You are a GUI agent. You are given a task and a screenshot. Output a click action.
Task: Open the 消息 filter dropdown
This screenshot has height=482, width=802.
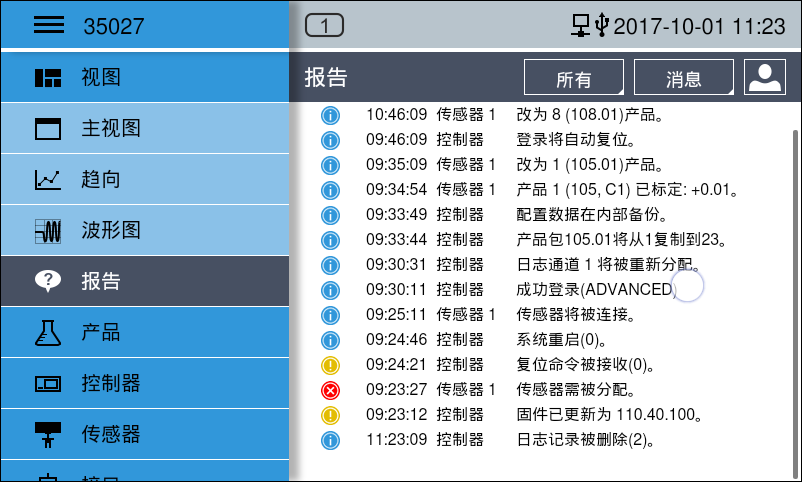(x=684, y=79)
